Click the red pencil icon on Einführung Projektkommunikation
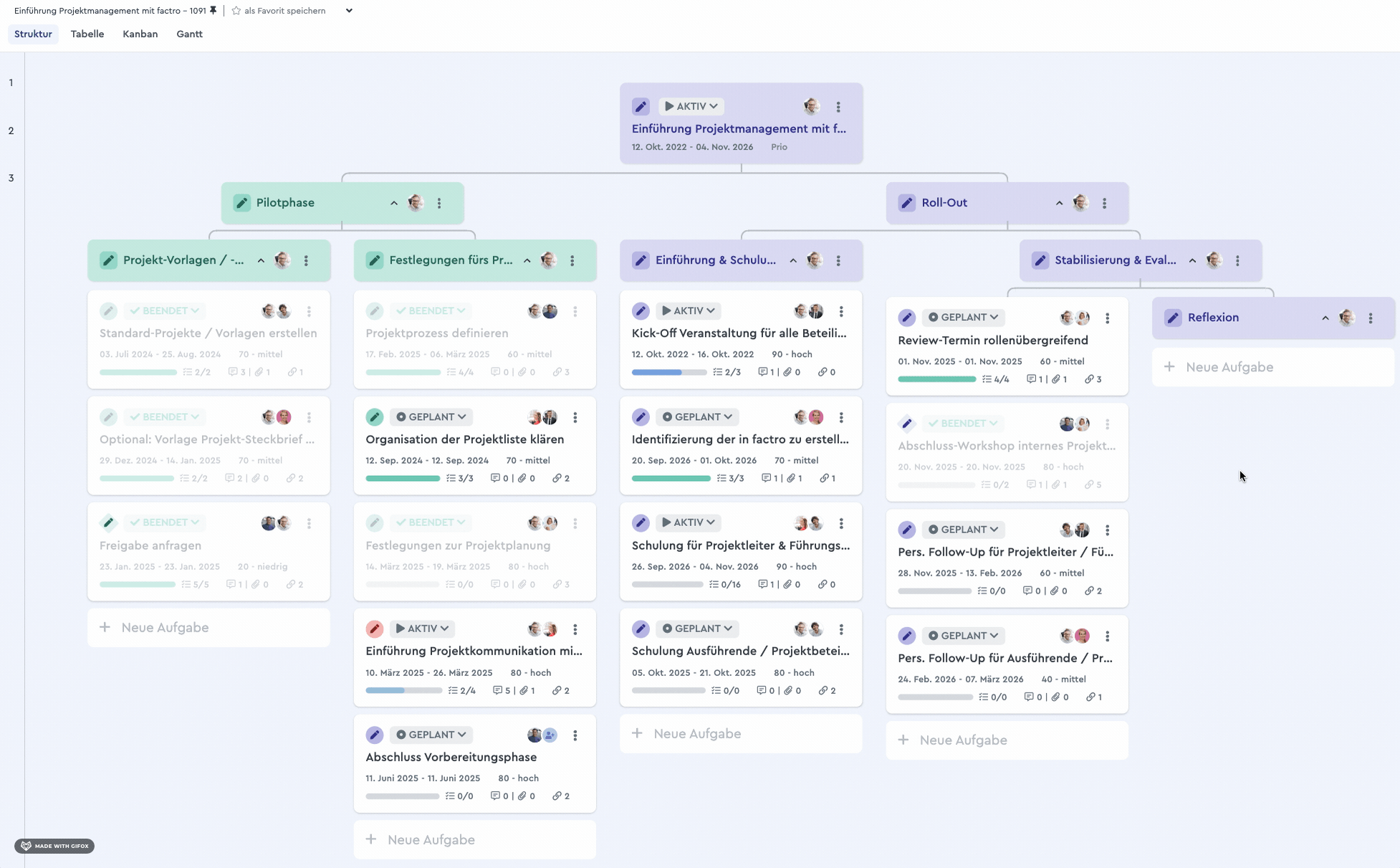Screen dimensions: 1400x868 click(x=374, y=629)
